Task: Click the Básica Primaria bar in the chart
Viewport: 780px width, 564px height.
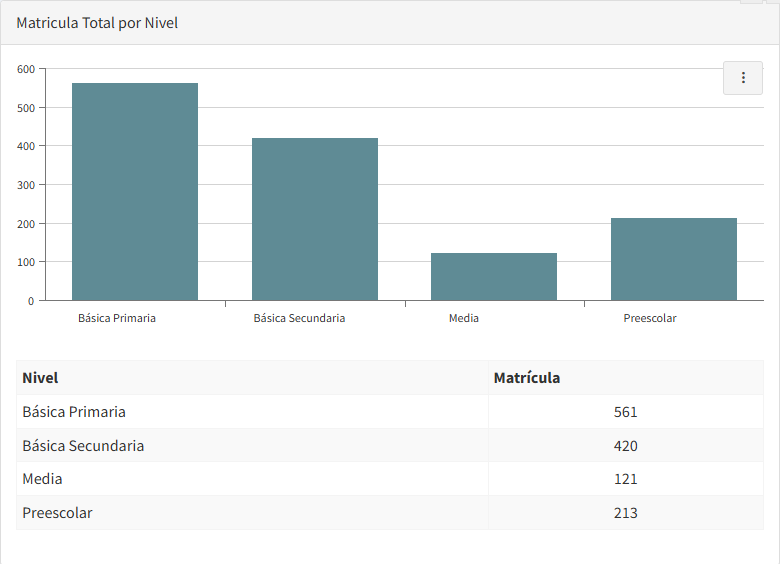Action: coord(135,192)
